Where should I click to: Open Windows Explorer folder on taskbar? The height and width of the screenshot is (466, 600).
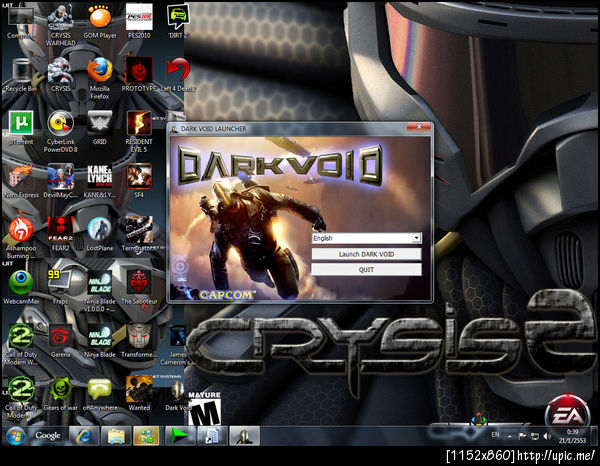point(116,436)
